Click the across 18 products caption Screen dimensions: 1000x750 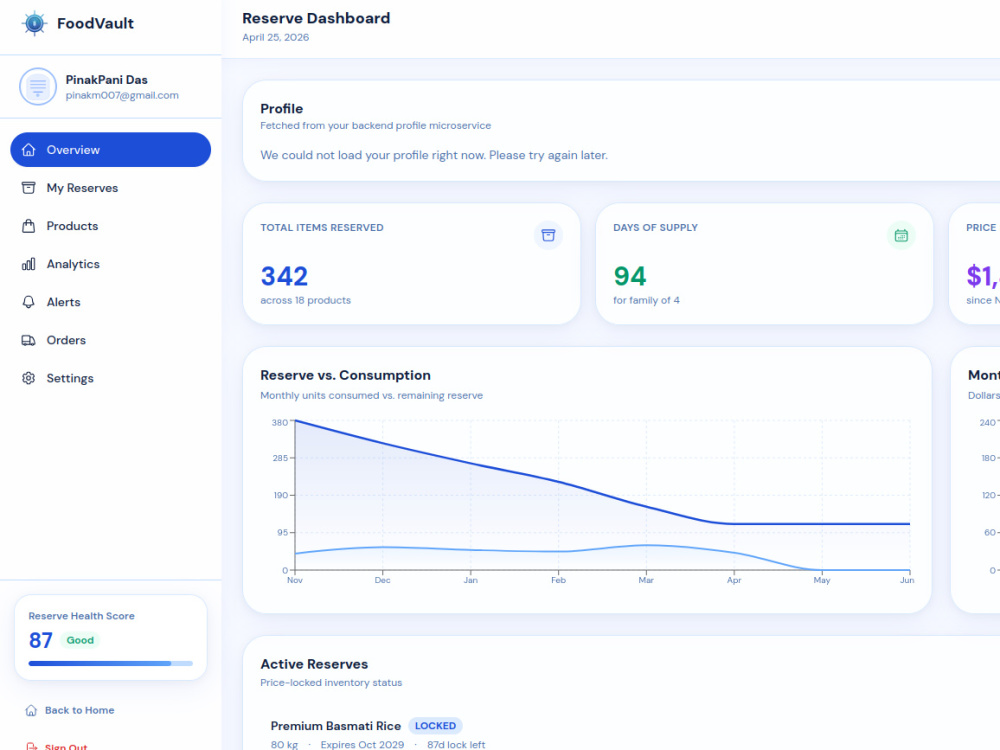pos(305,300)
